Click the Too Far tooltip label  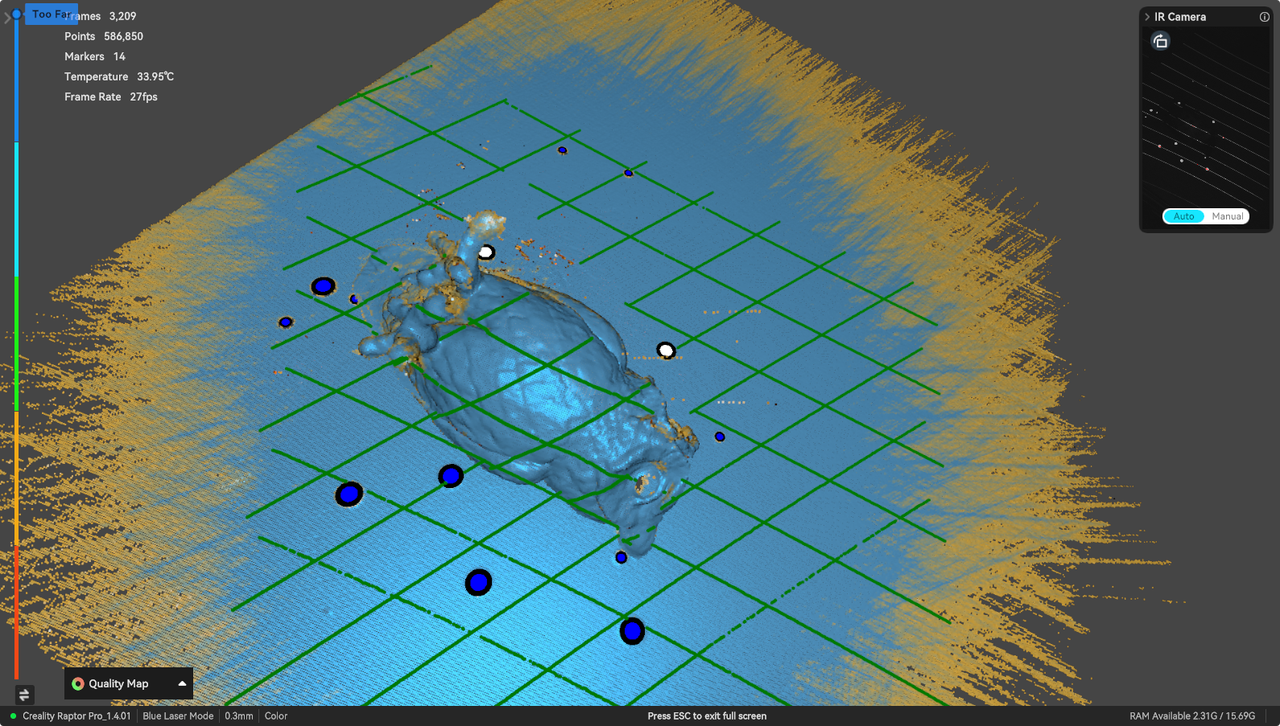53,13
